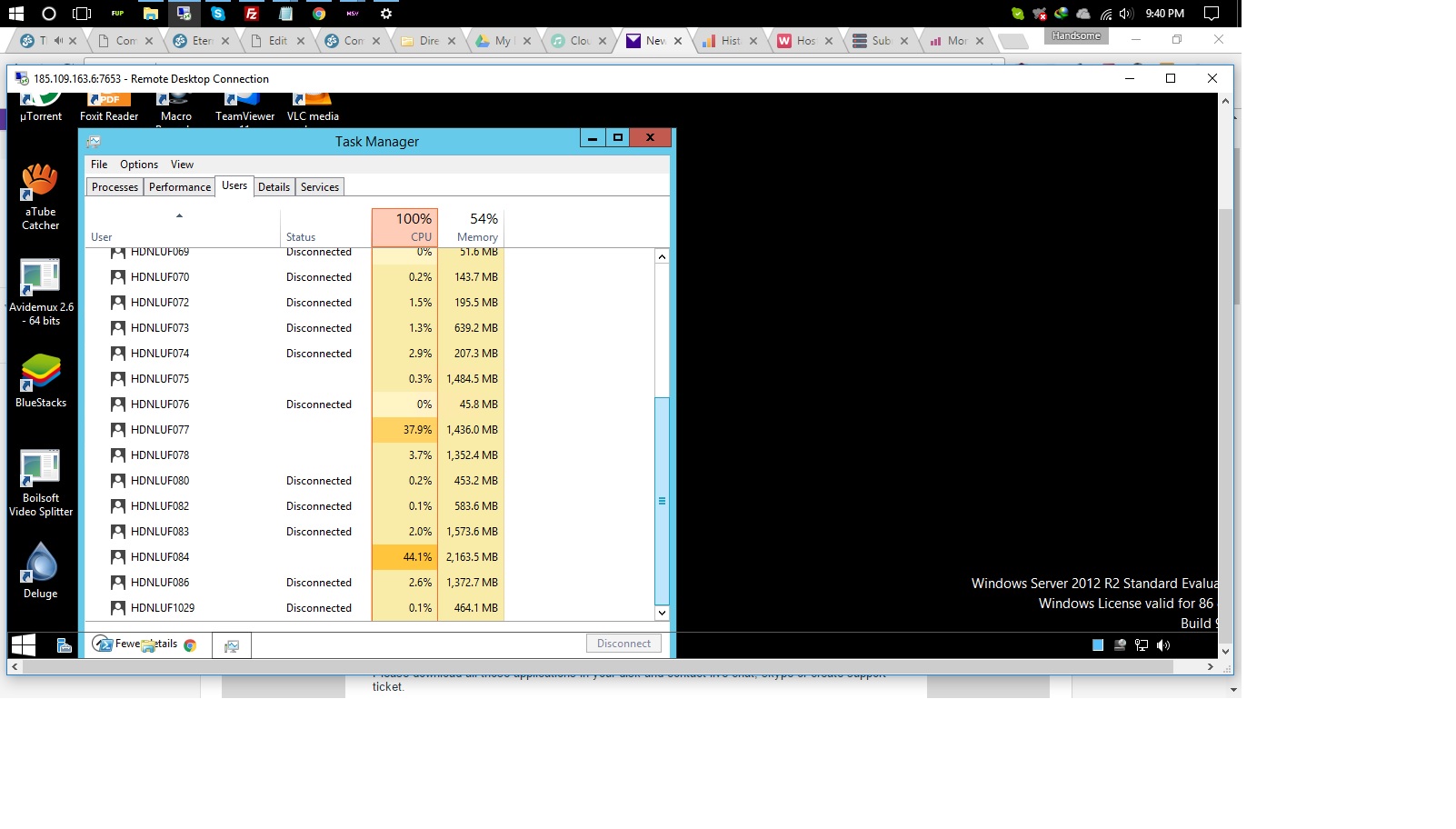Sort the user list by the Memory column
Viewport: 1456px width, 829px height.
pyautogui.click(x=472, y=227)
